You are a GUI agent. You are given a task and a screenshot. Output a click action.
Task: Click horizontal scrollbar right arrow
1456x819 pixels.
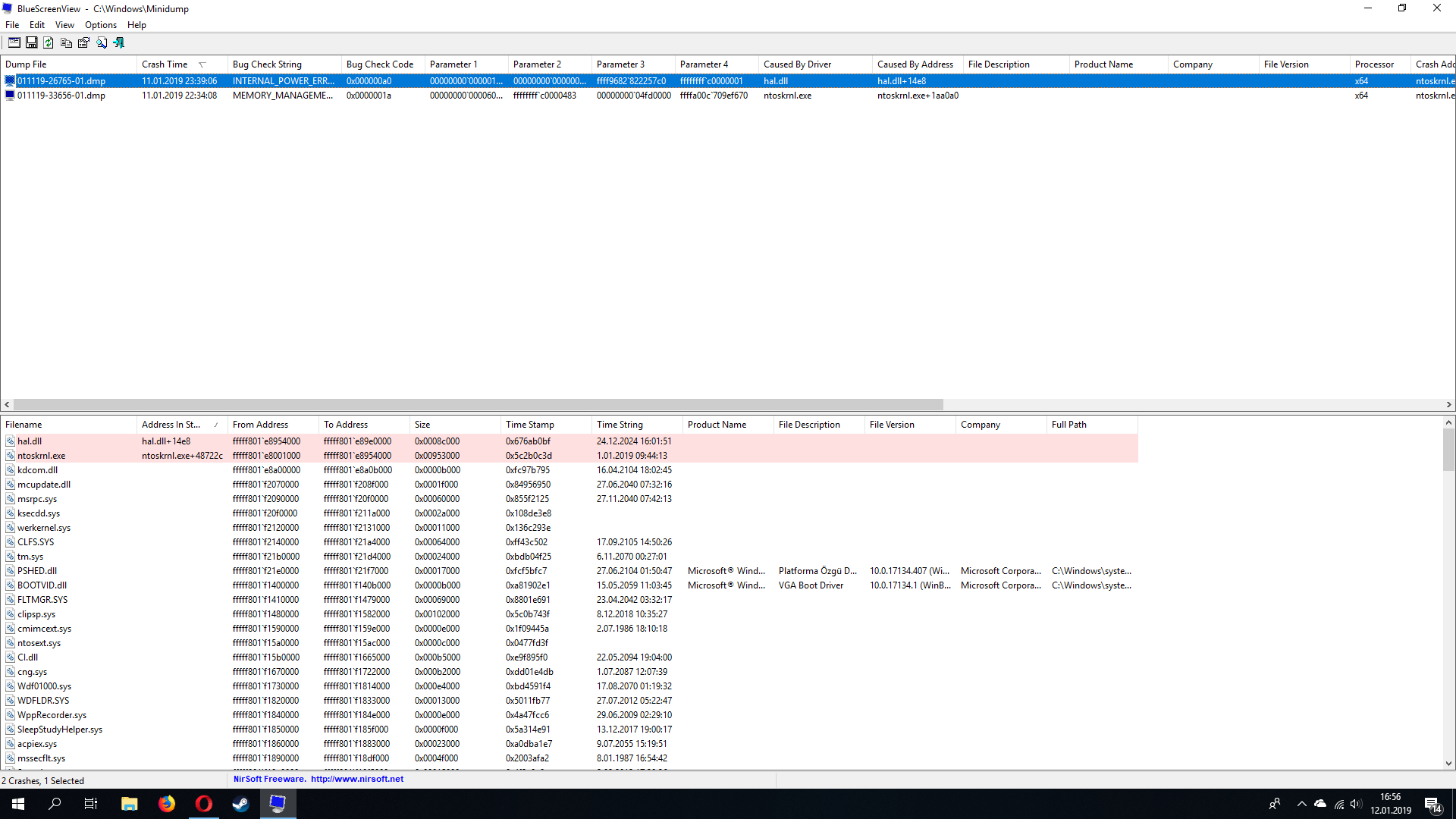(x=1448, y=405)
